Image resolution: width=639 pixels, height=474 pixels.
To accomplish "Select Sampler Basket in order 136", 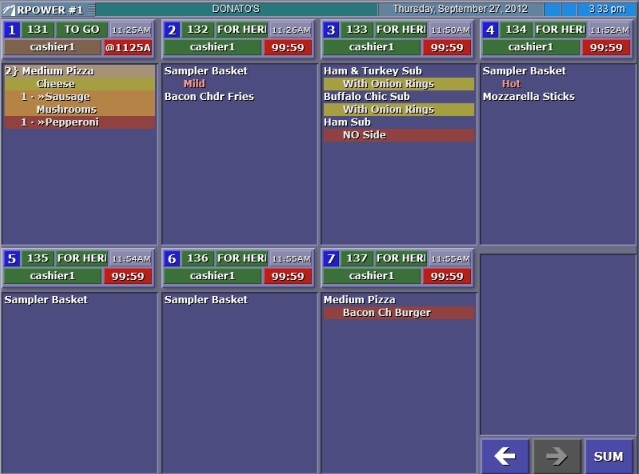I will [x=206, y=300].
